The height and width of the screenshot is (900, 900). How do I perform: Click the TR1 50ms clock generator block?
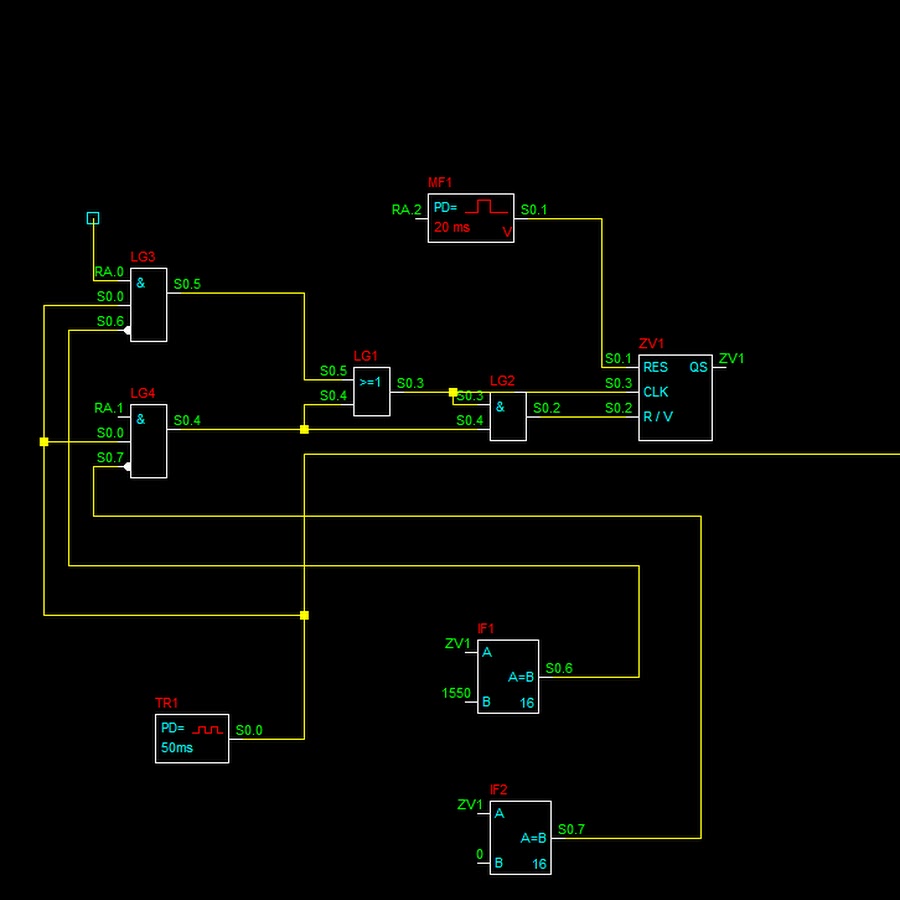(x=192, y=738)
